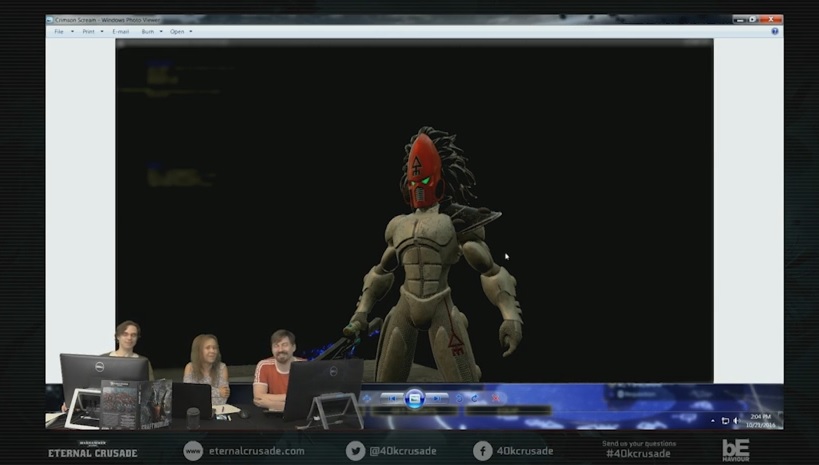This screenshot has width=819, height=465.
Task: Click the #40kcrusade hashtag text
Action: (x=638, y=454)
